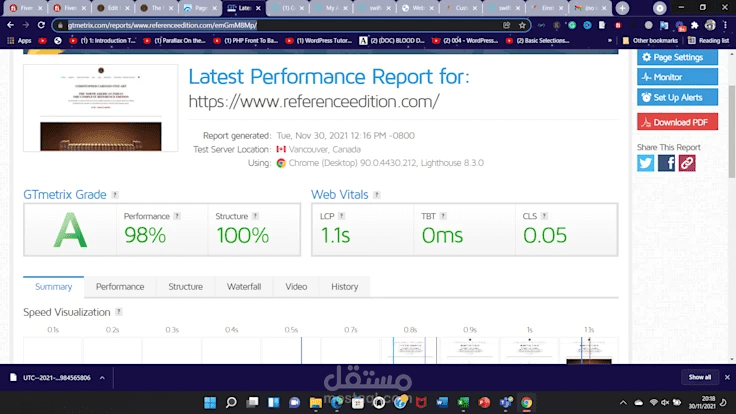The width and height of the screenshot is (736, 414).
Task: Show hidden system tray icons
Action: click(x=623, y=402)
